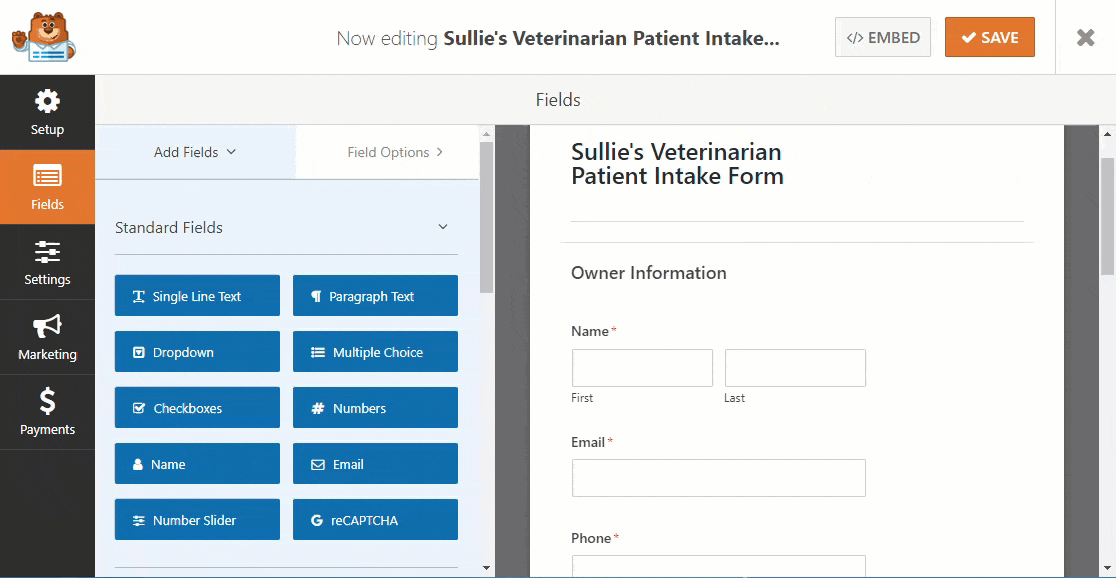
Task: Add a Multiple Choice field
Action: 375,352
